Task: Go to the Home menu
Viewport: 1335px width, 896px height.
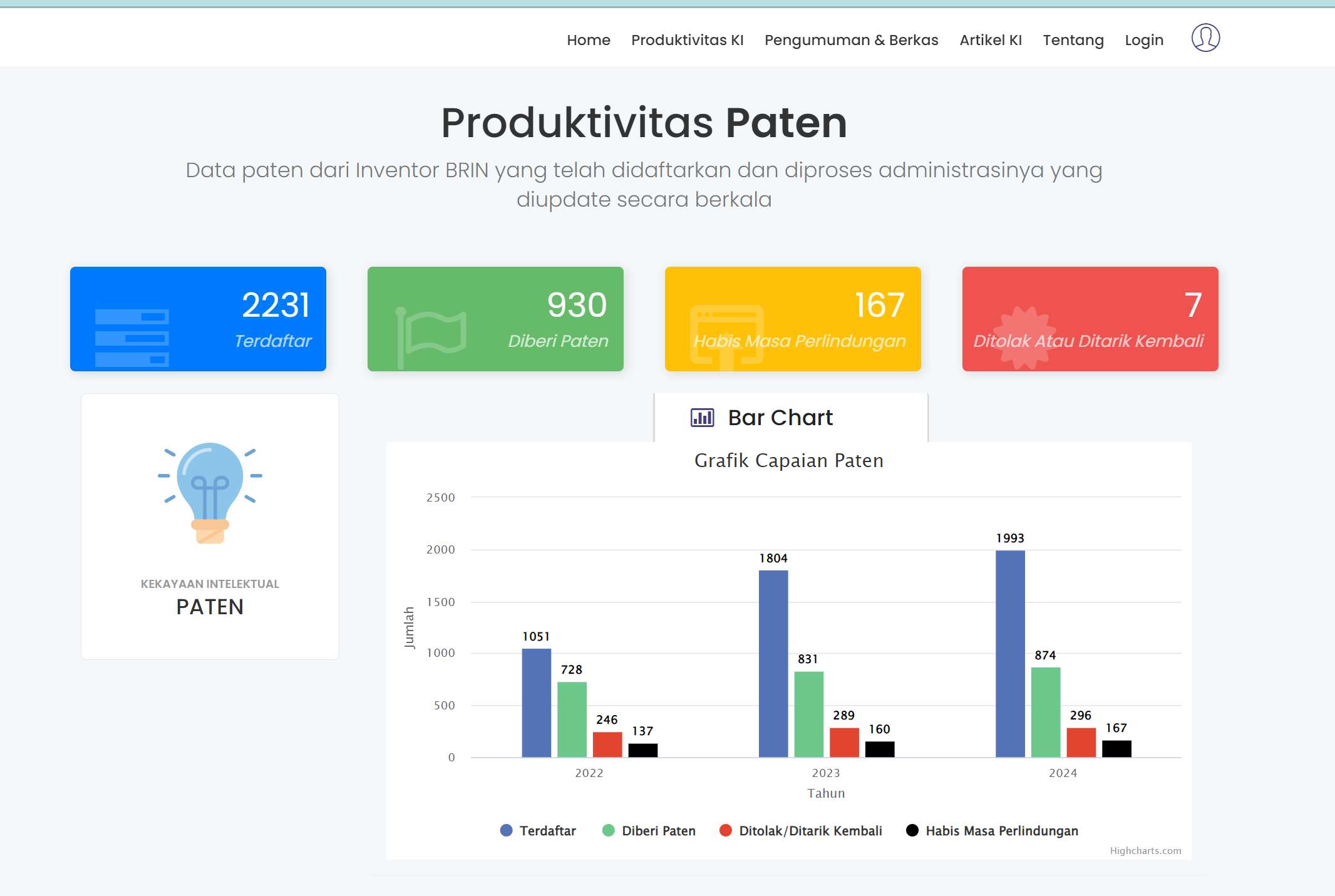Action: tap(589, 40)
